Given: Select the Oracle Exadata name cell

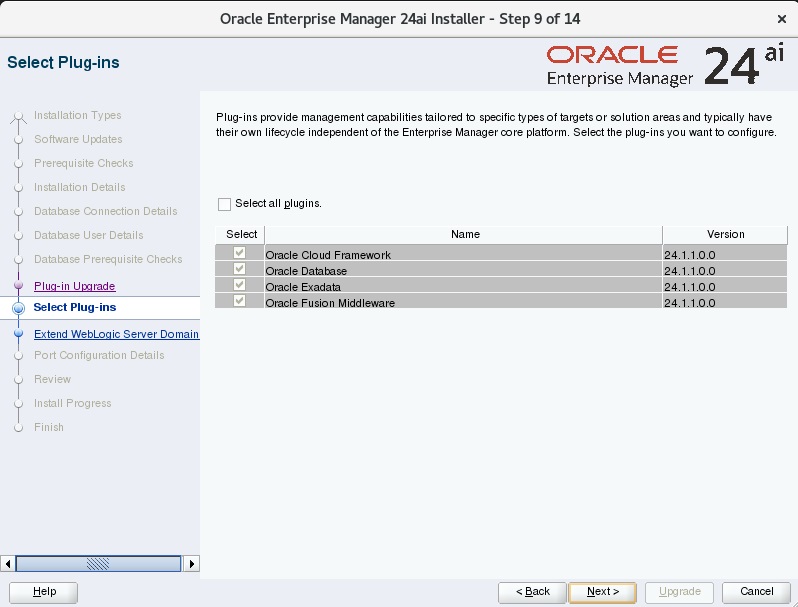Looking at the screenshot, I should tap(464, 285).
